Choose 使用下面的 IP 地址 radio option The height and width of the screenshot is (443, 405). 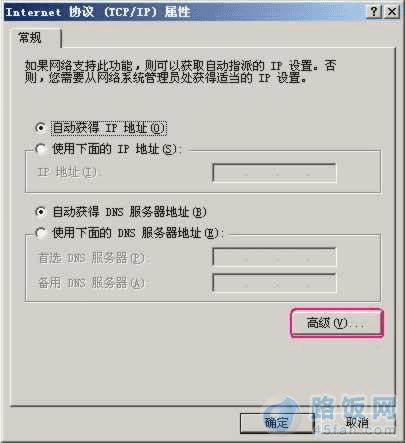coord(41,149)
